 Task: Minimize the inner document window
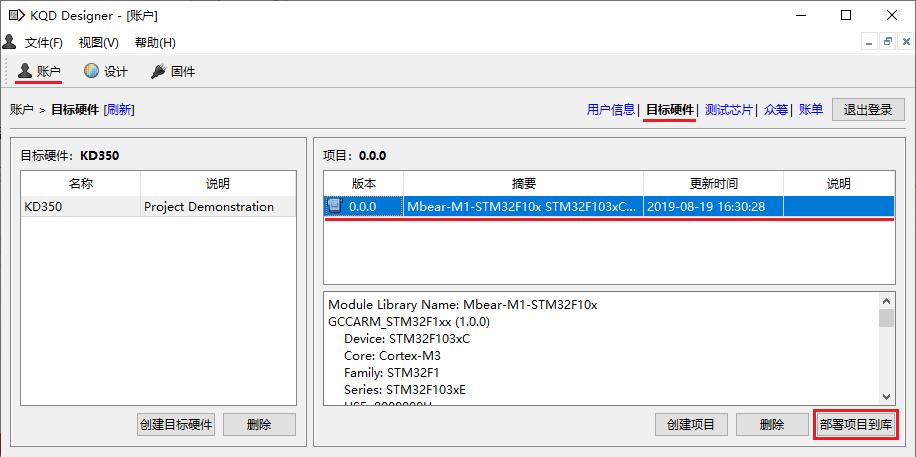pos(870,42)
